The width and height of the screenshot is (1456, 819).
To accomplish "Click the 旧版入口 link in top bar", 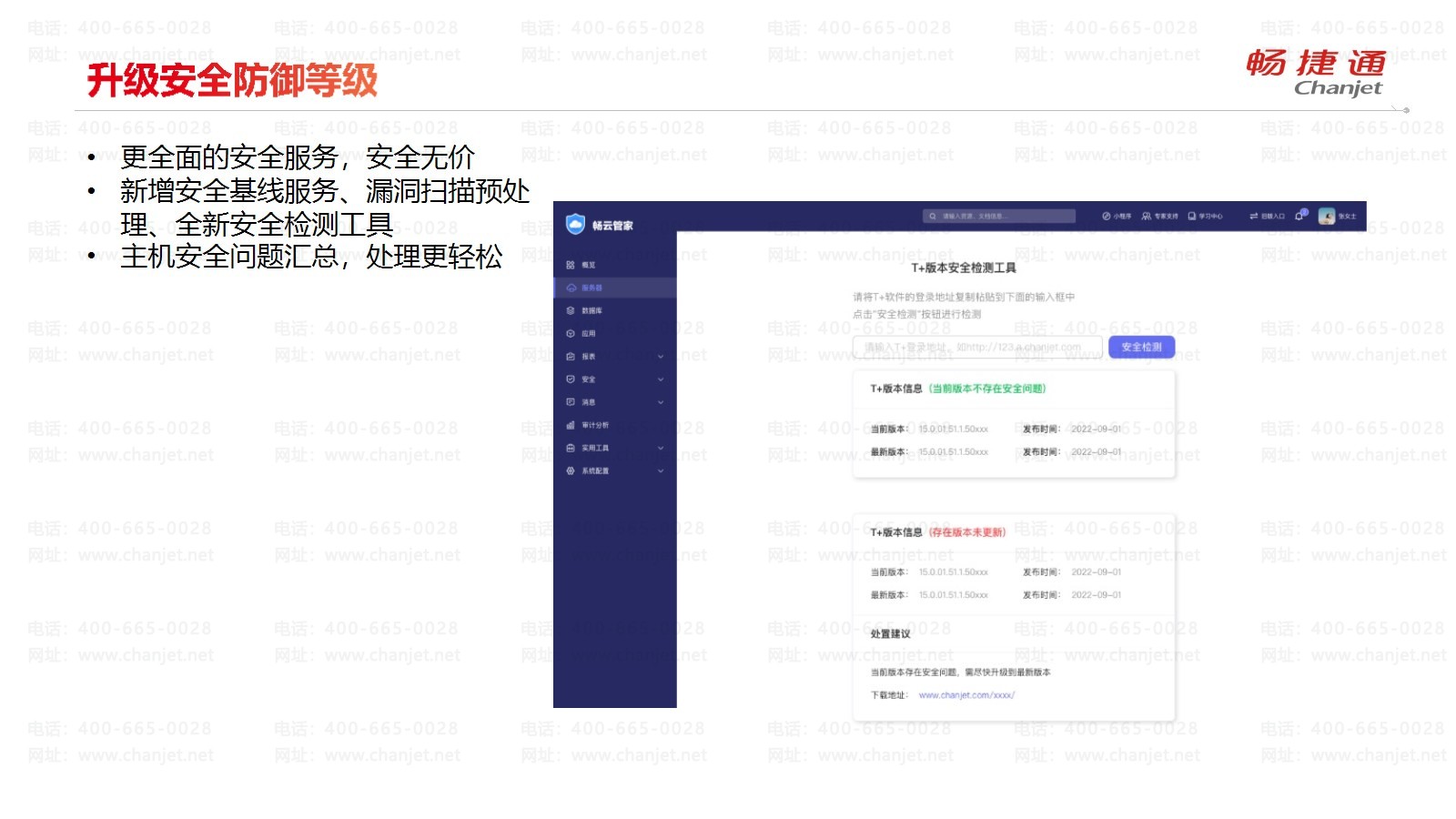I will tap(1272, 217).
